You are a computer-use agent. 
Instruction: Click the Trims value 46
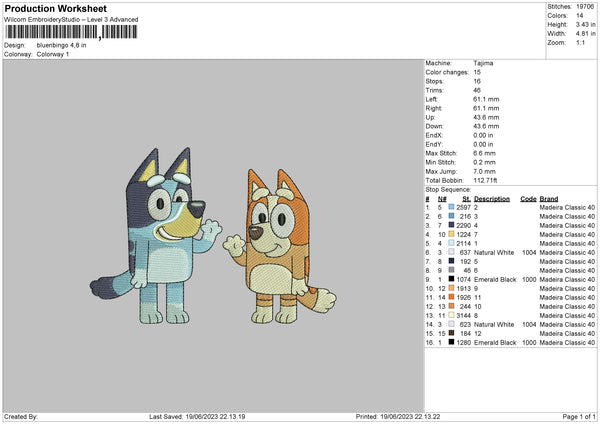pos(477,90)
